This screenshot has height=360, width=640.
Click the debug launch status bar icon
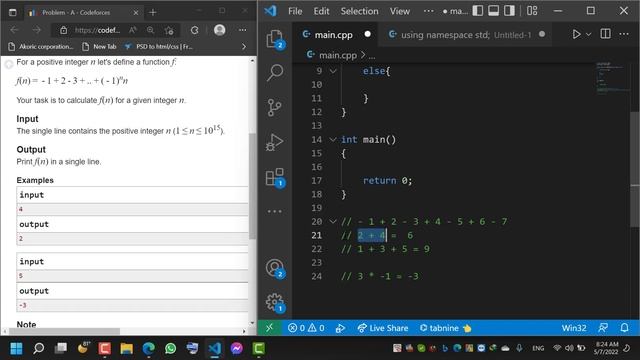click(340, 328)
